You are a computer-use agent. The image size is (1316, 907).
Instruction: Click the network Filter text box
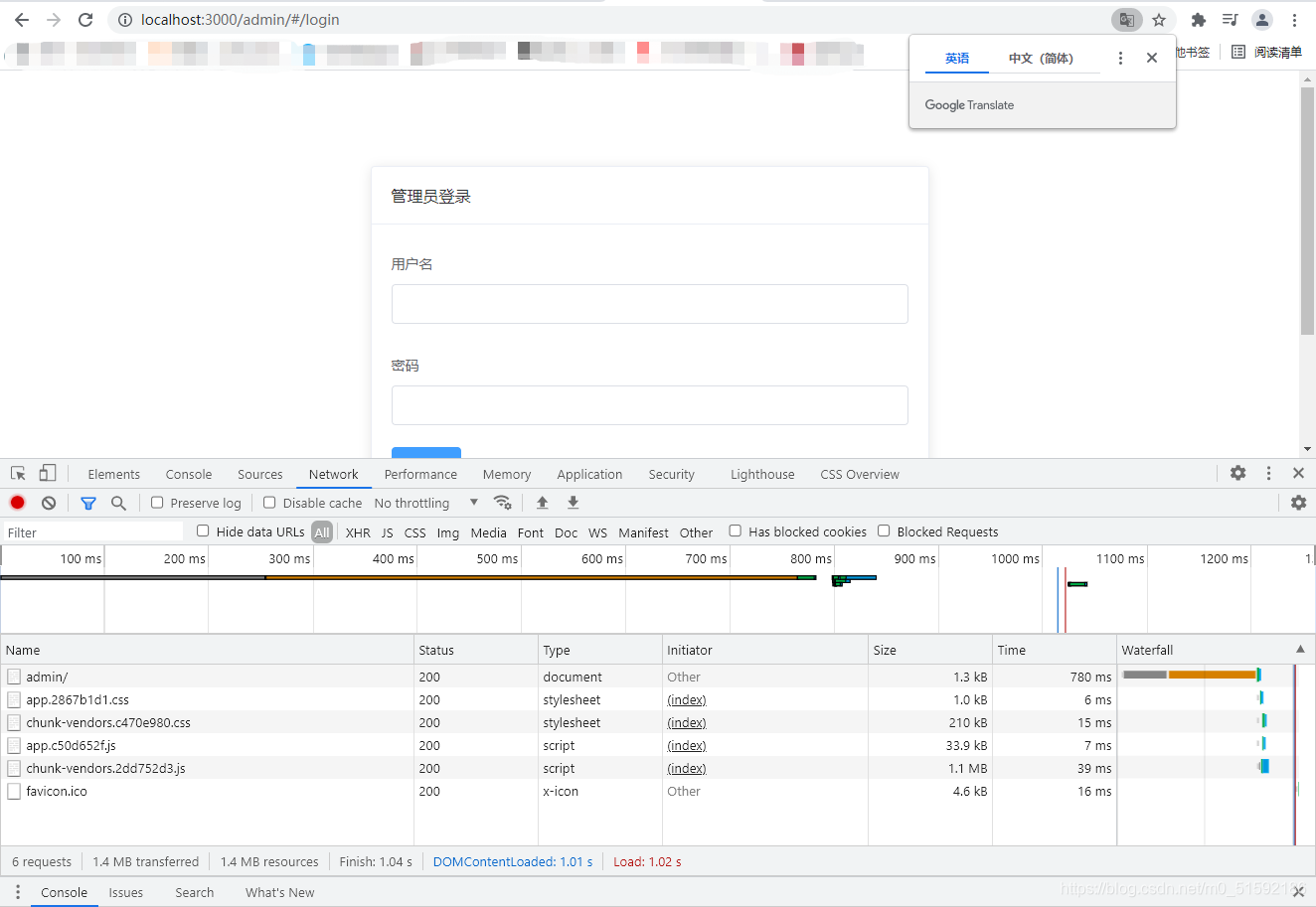(93, 532)
